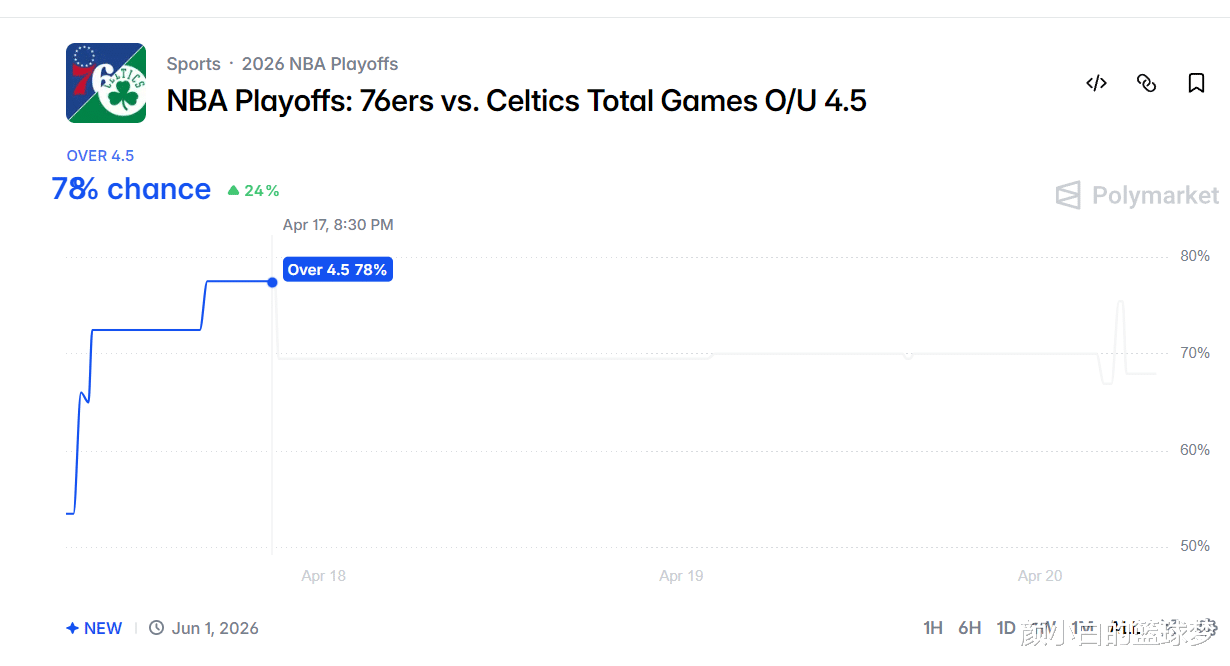Image resolution: width=1230 pixels, height=666 pixels.
Task: Bookmark this 76ers vs. Celtics market
Action: (1196, 83)
